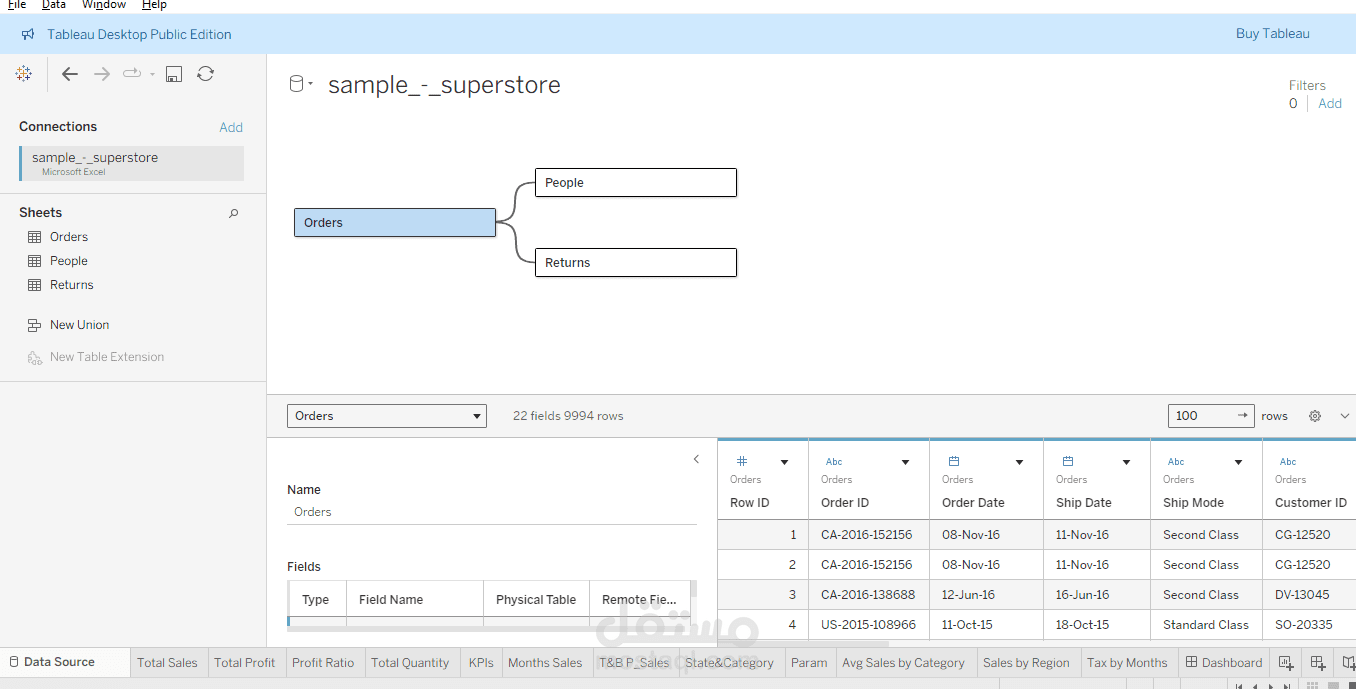This screenshot has height=689, width=1356.
Task: Switch to the Total Sales tab
Action: pos(167,662)
